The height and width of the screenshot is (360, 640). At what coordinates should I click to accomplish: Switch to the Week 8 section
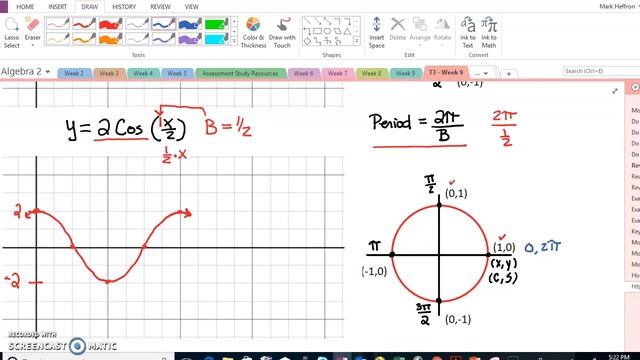click(x=371, y=73)
